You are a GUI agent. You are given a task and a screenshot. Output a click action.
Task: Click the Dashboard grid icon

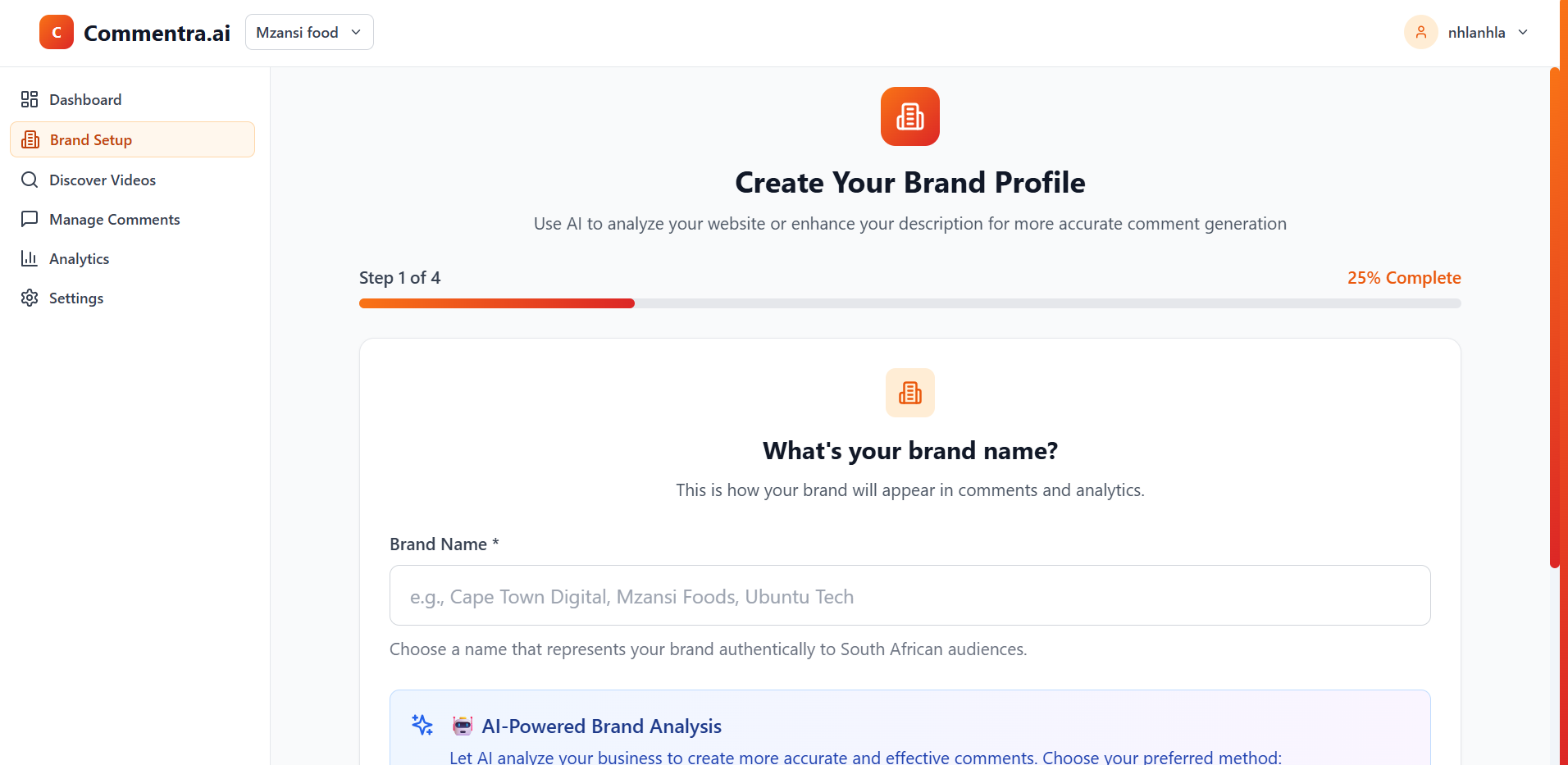pyautogui.click(x=30, y=99)
